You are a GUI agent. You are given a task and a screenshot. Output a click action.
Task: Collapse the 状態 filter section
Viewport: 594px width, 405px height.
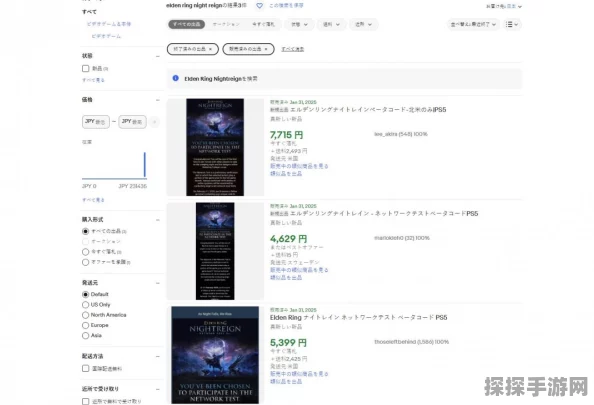158,56
